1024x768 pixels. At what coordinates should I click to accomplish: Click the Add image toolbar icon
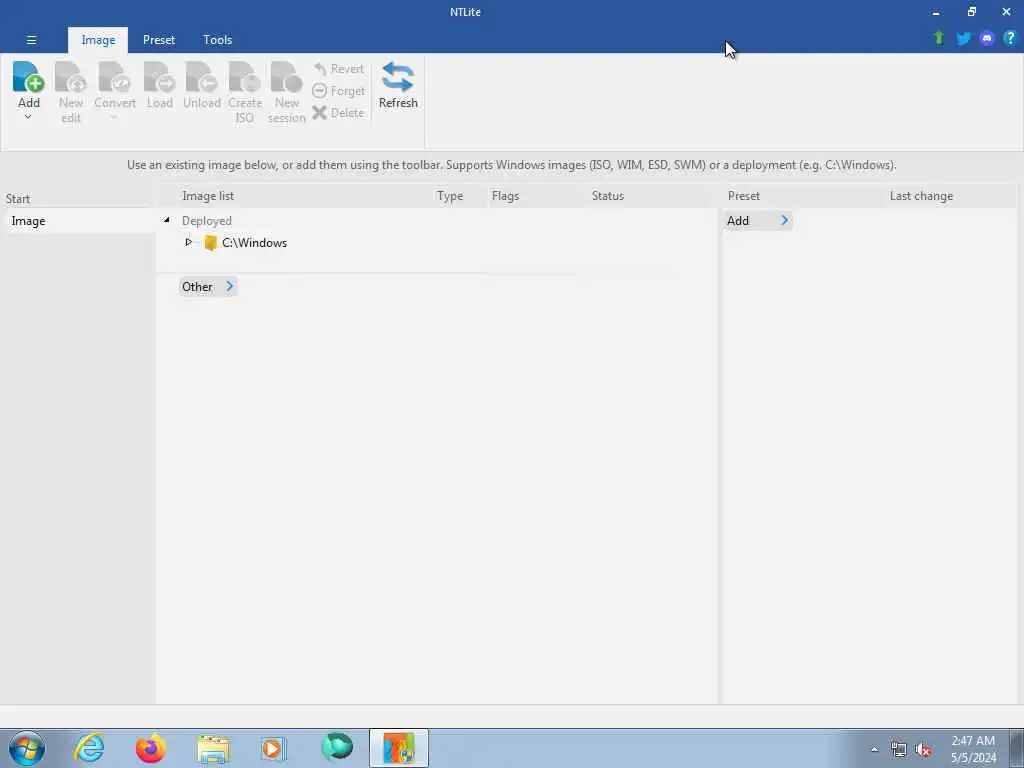29,77
